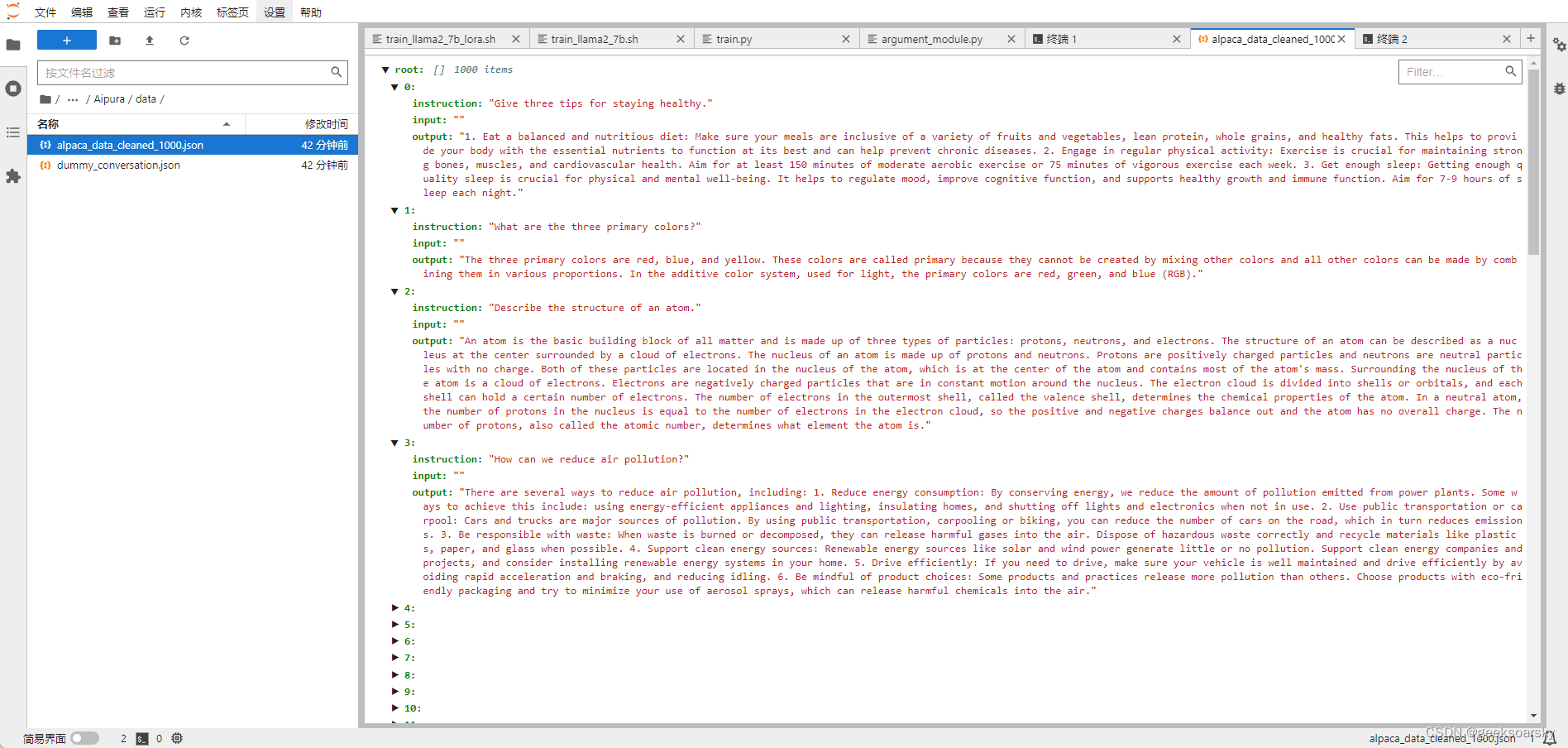Refresh the file list
The image size is (1568, 748).
[184, 40]
